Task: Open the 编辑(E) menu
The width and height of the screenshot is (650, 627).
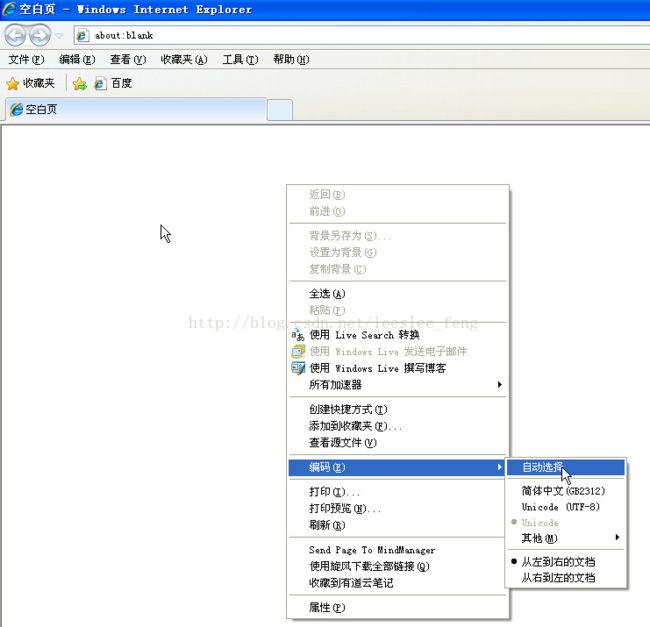Action: click(77, 60)
